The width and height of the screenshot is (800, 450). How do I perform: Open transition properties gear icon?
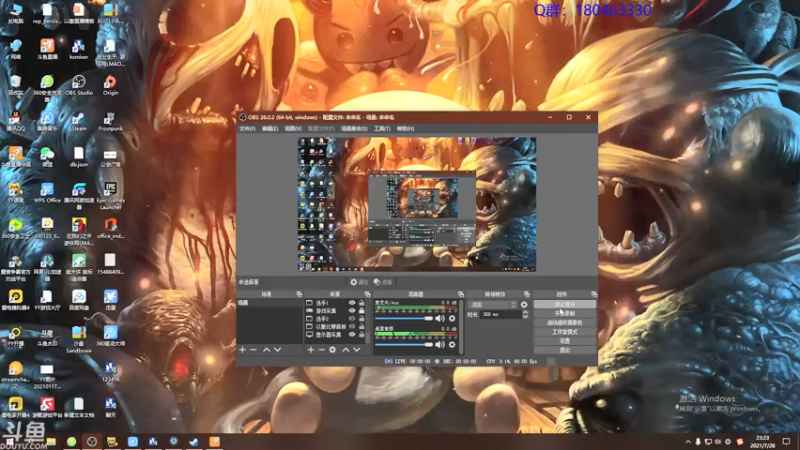pyautogui.click(x=524, y=305)
